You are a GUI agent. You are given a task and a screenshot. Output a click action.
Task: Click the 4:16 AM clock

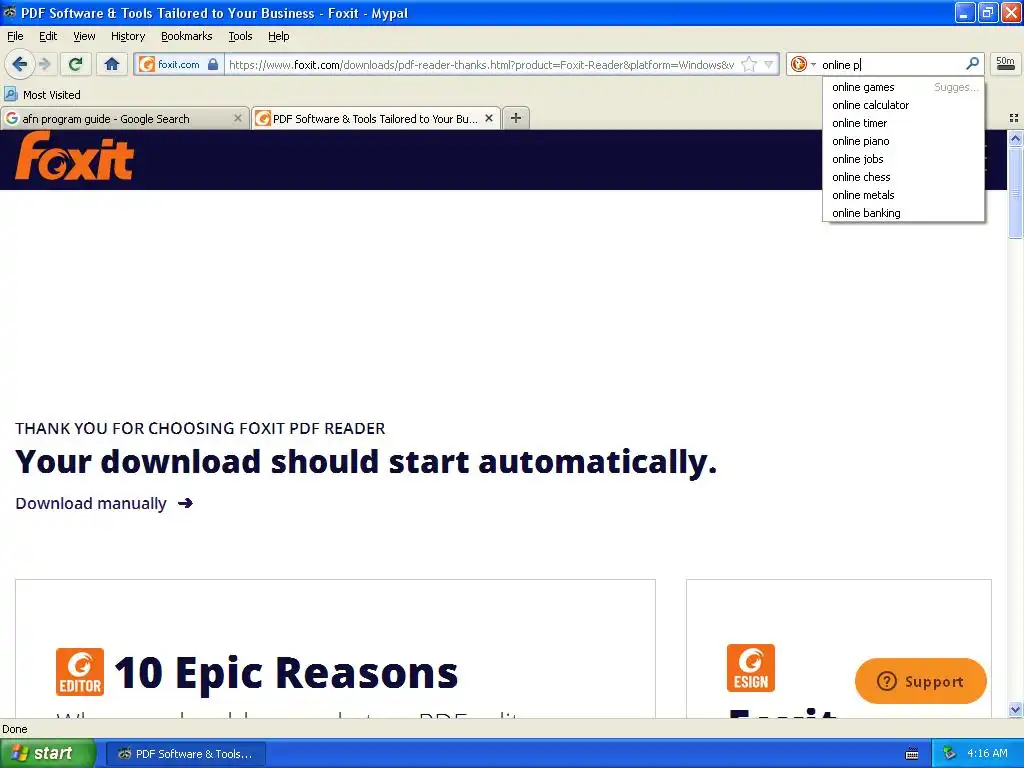pos(987,753)
